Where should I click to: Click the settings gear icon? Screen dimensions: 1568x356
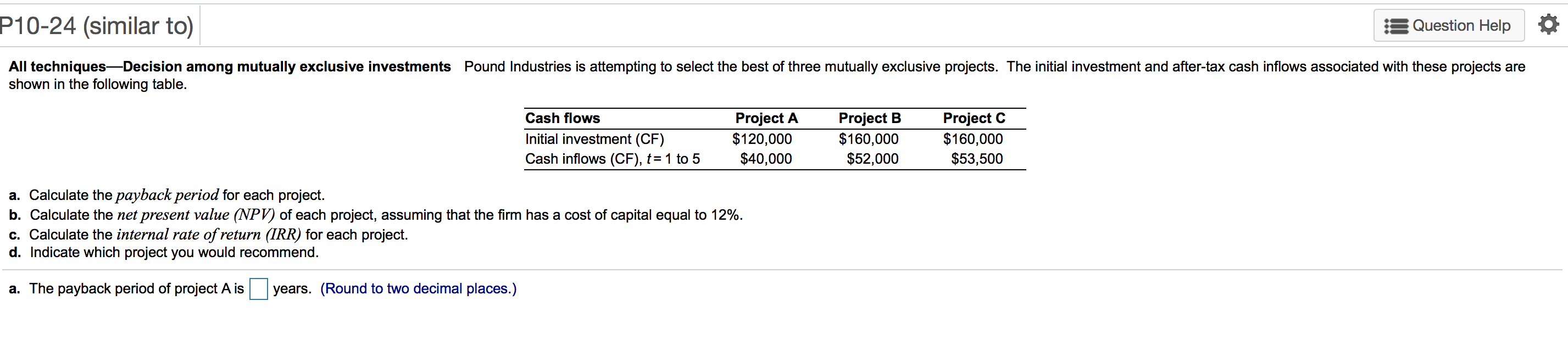click(1550, 24)
